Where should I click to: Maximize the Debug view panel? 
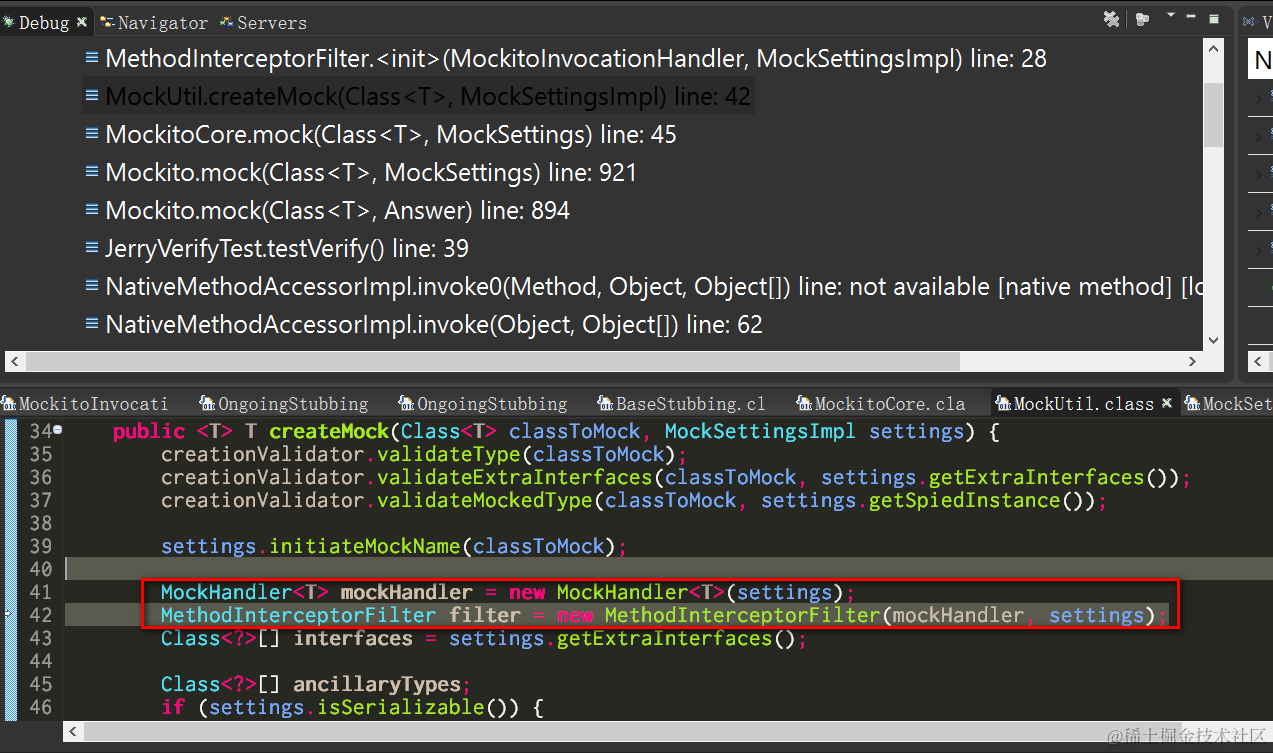coord(1214,18)
